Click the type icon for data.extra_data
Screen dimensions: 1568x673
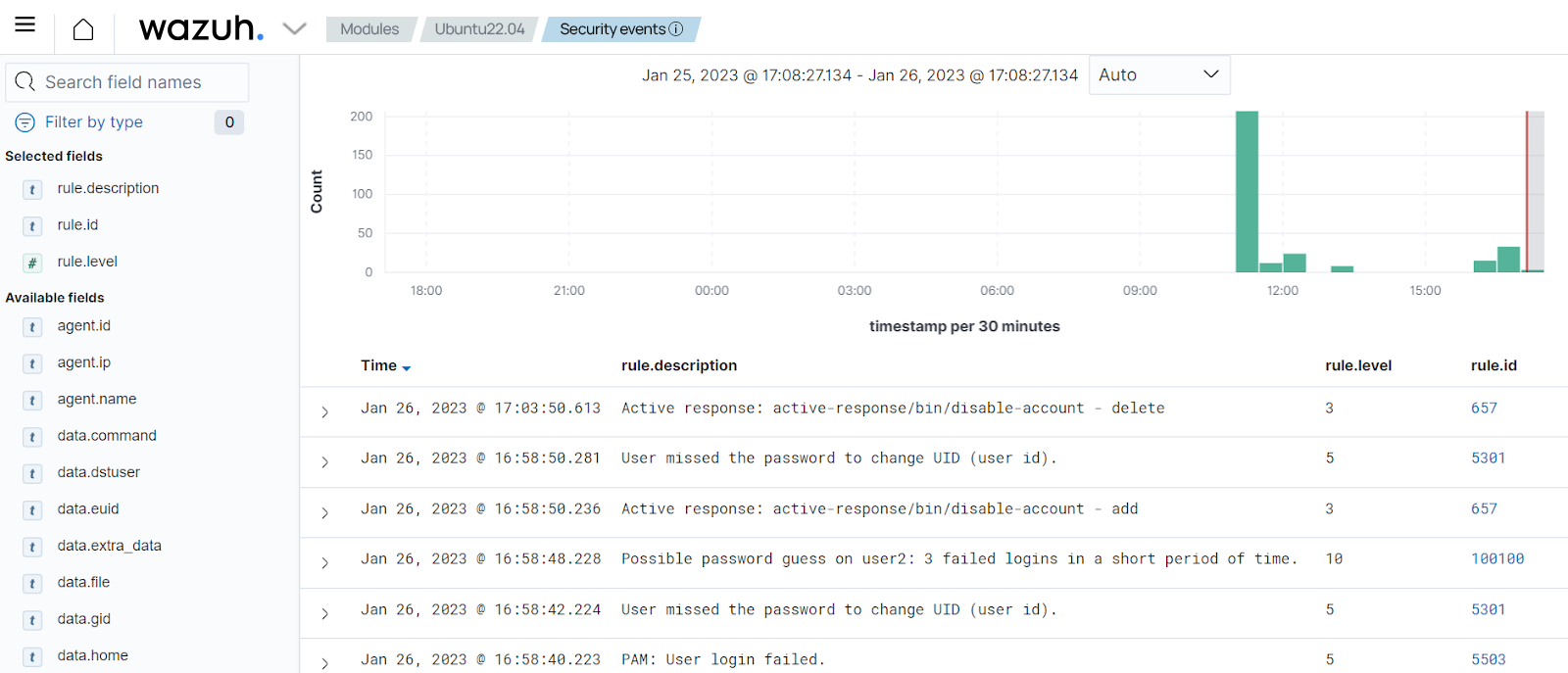(x=32, y=547)
